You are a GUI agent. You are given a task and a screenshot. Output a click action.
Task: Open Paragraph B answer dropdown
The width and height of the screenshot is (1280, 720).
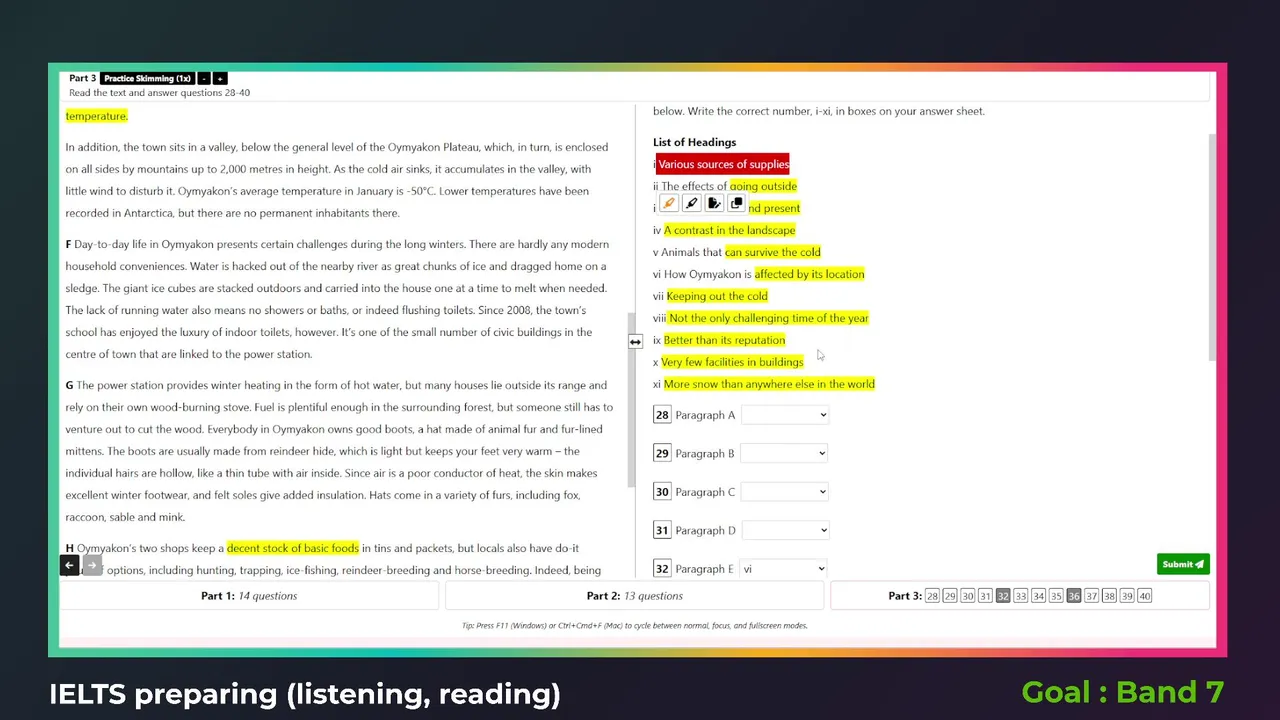tap(785, 453)
